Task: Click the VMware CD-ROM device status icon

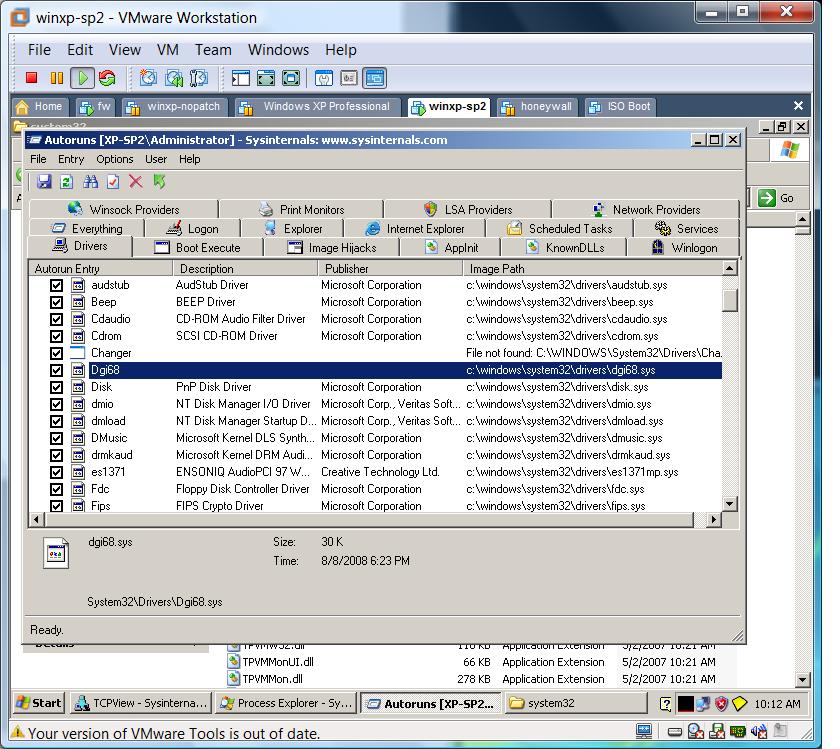Action: (695, 731)
